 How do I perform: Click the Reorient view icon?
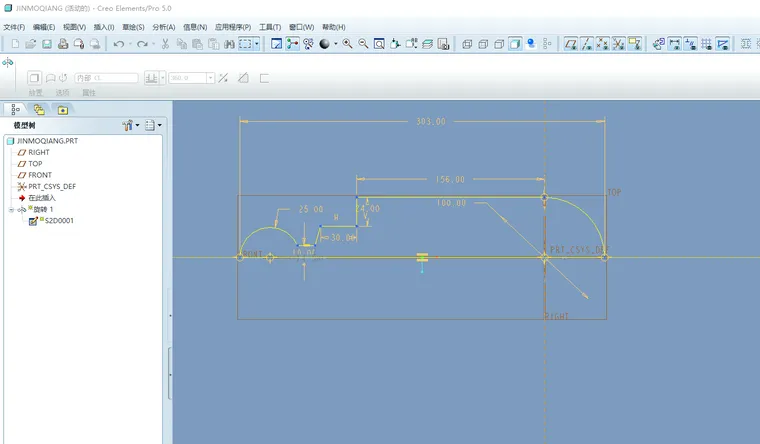(x=396, y=44)
